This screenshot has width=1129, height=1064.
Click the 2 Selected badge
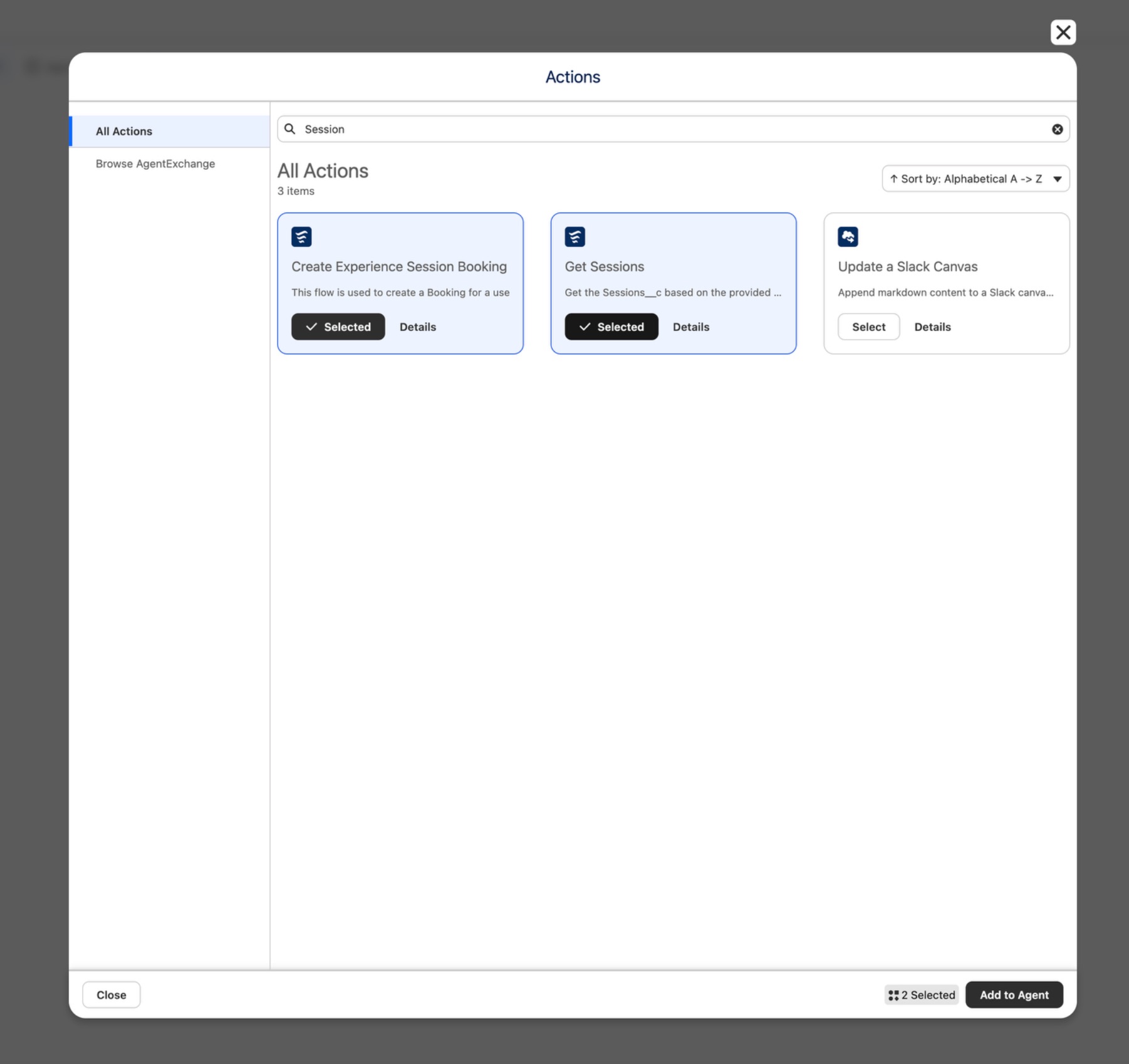[x=921, y=995]
